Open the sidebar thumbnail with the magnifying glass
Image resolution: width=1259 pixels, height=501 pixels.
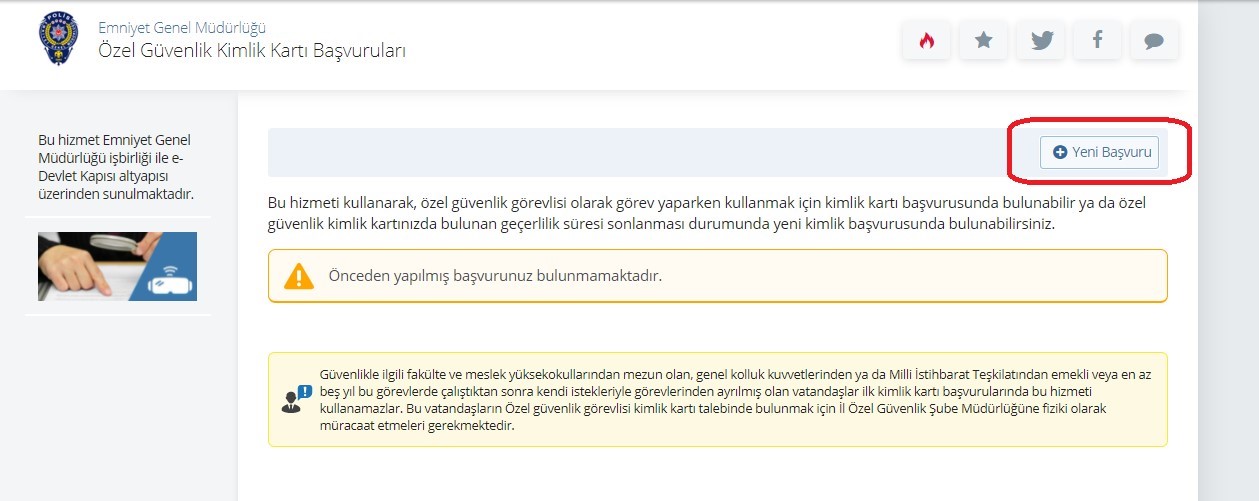click(117, 266)
